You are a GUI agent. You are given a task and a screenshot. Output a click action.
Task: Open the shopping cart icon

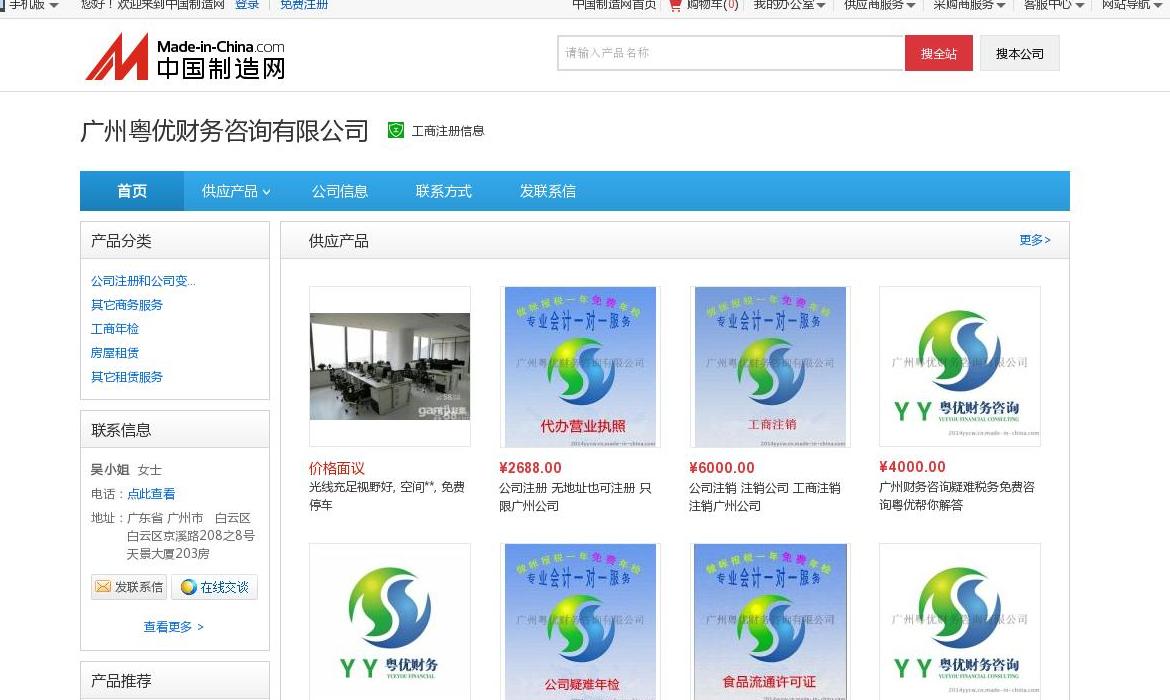pyautogui.click(x=675, y=5)
